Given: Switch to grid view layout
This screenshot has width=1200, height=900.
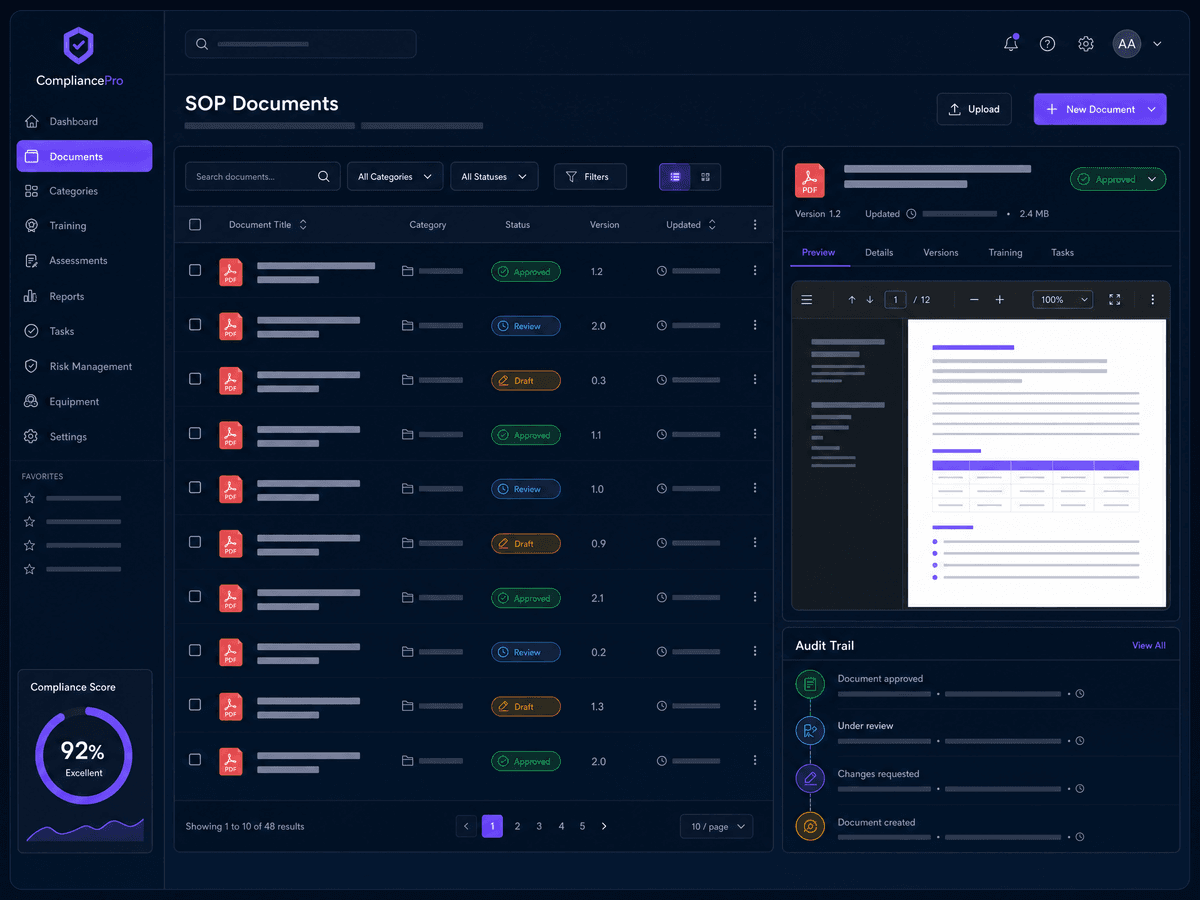Looking at the screenshot, I should point(705,177).
